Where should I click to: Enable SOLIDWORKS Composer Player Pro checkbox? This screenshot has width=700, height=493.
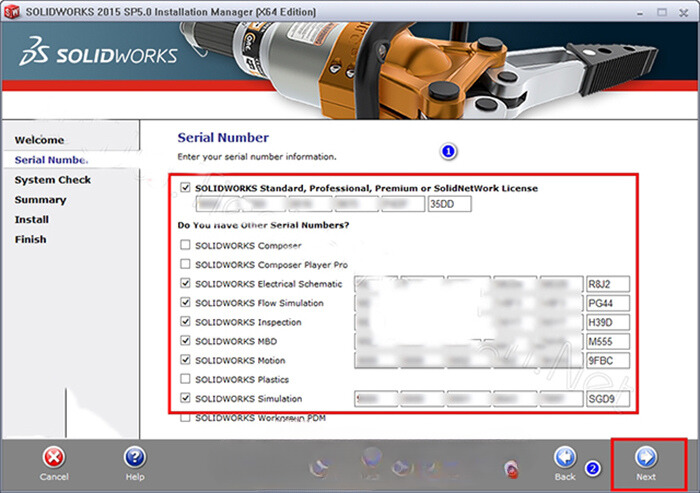(x=185, y=264)
